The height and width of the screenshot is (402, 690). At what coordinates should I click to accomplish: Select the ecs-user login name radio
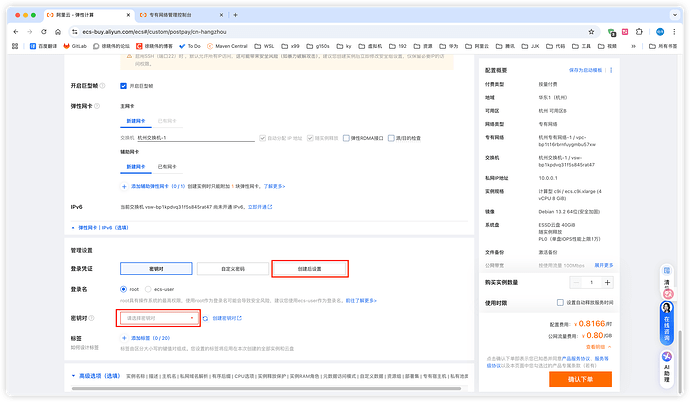149,289
